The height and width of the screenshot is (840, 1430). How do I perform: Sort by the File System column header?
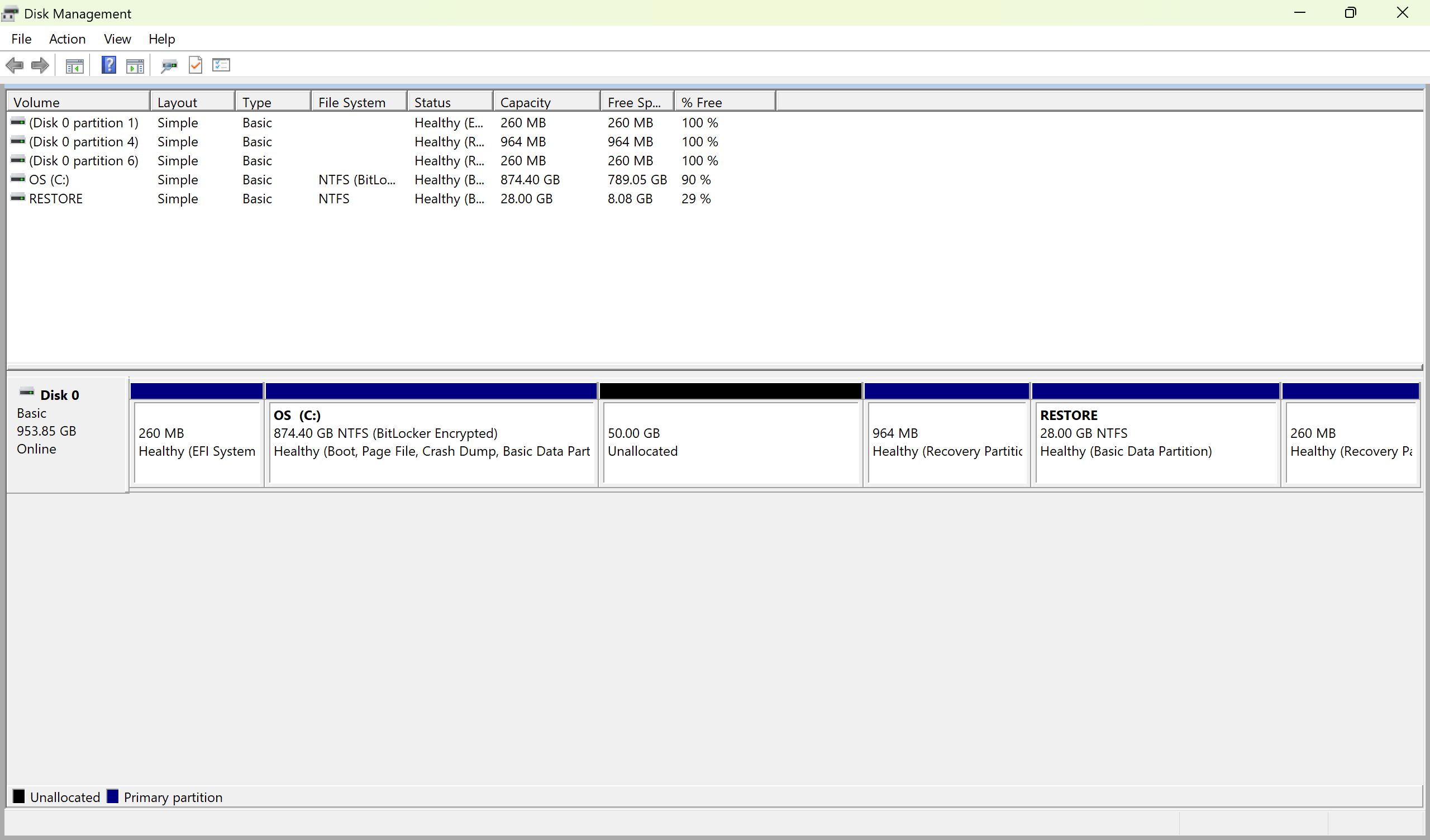pyautogui.click(x=359, y=102)
